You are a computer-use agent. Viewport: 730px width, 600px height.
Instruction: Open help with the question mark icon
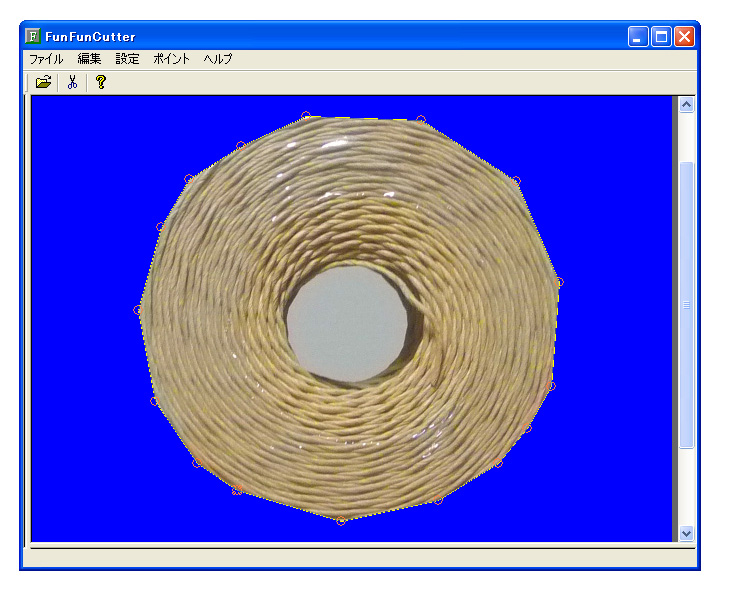[101, 82]
